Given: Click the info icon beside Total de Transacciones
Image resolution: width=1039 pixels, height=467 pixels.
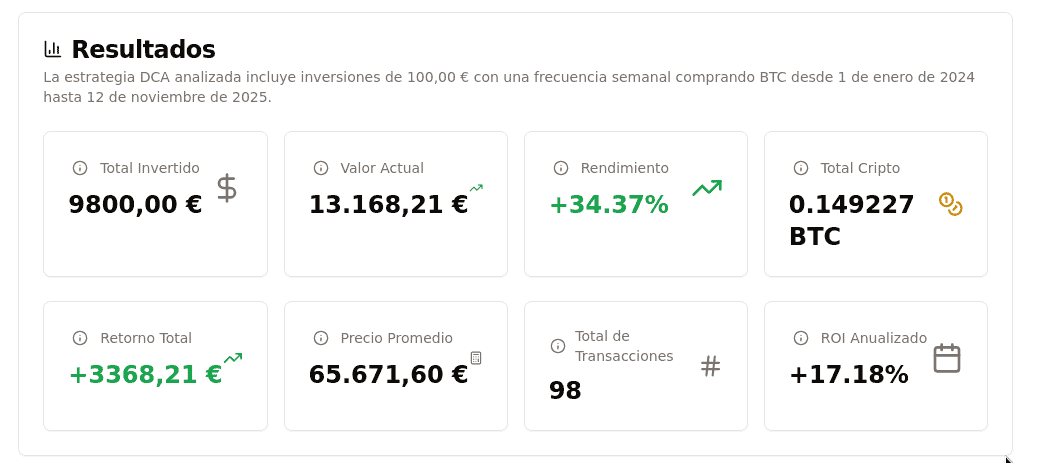Looking at the screenshot, I should 558,346.
